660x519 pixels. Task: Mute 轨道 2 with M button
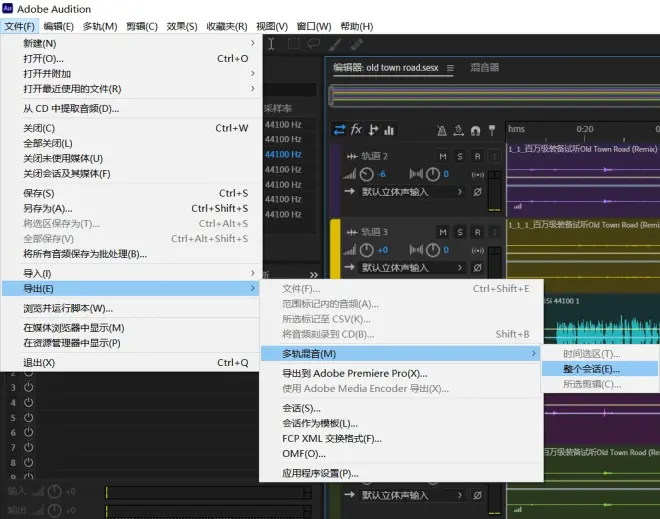pos(443,157)
